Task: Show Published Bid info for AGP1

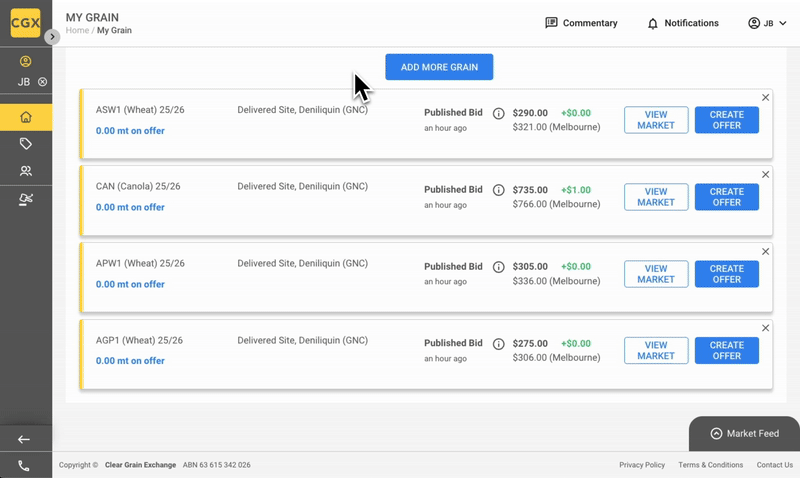Action: 498,344
